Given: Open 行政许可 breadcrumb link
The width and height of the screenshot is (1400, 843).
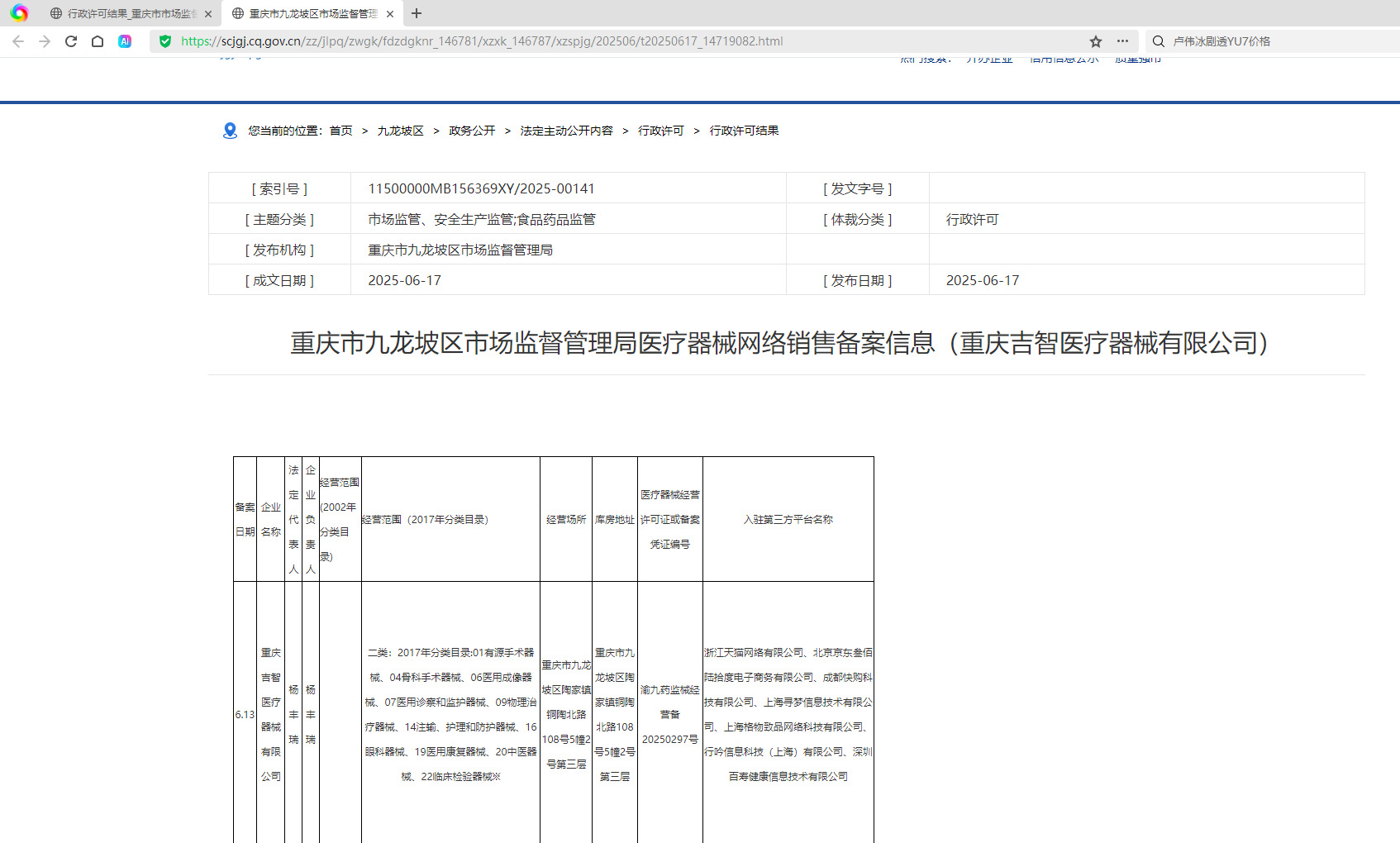Looking at the screenshot, I should (661, 131).
